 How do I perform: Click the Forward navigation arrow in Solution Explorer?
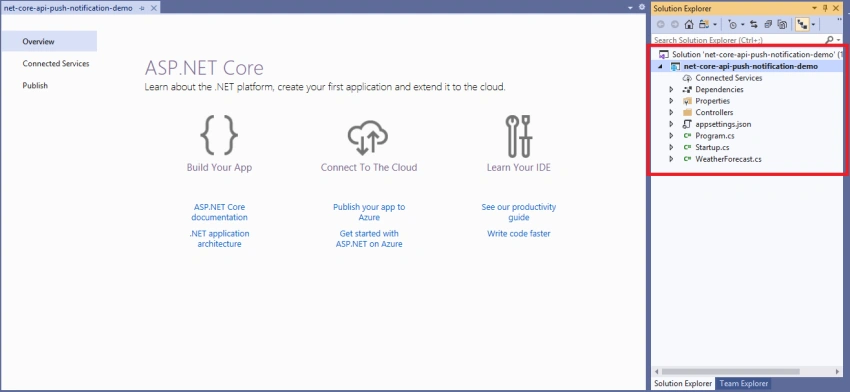(674, 24)
